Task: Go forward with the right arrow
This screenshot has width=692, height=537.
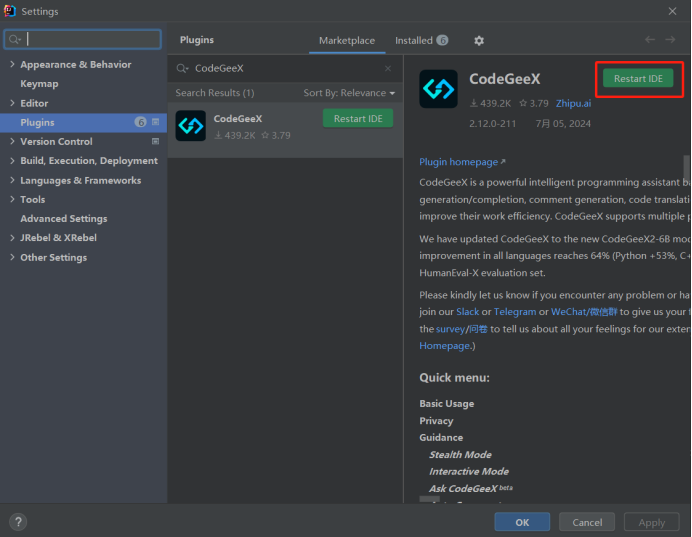Action: pyautogui.click(x=670, y=40)
